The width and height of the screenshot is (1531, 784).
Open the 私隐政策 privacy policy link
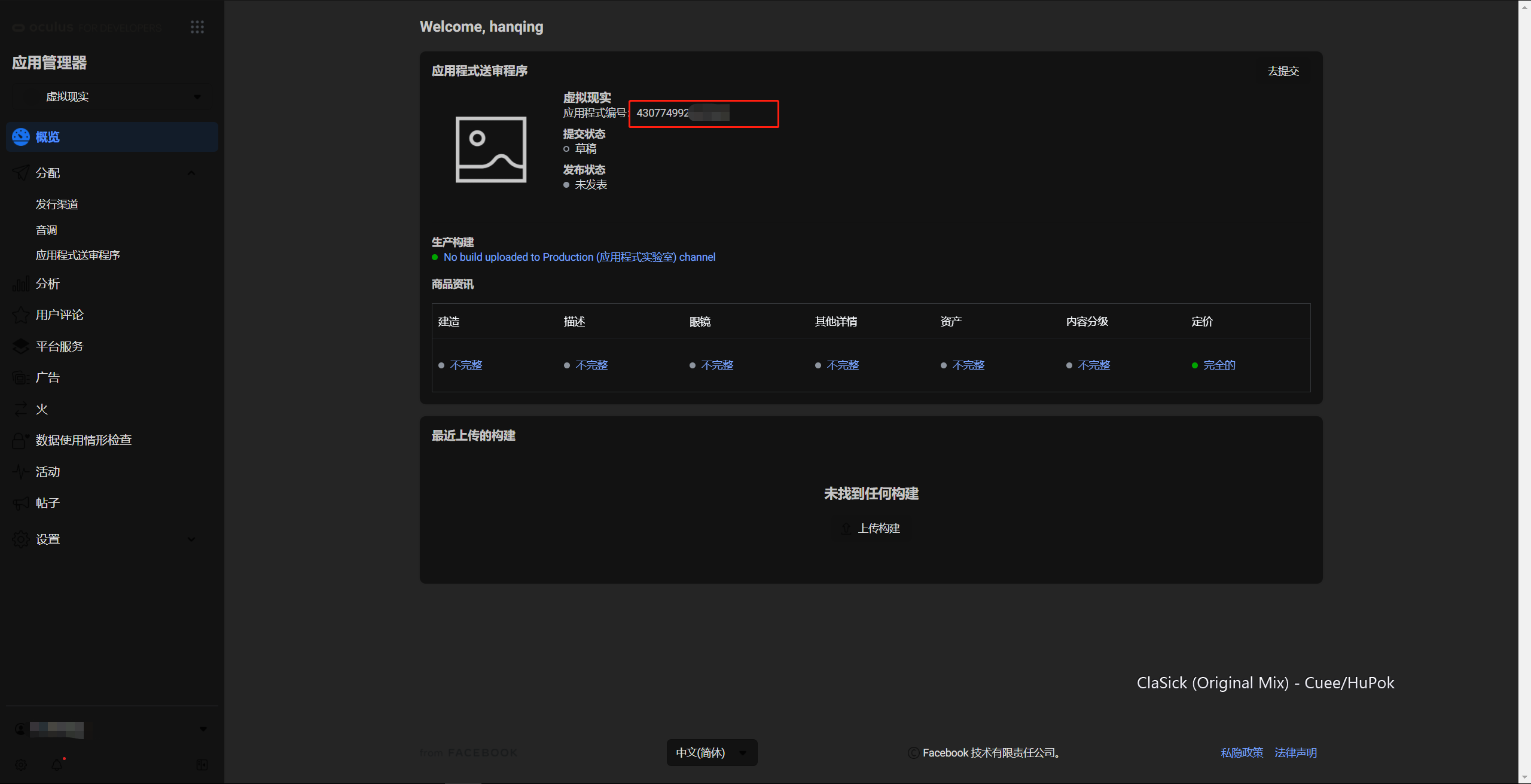click(1242, 753)
